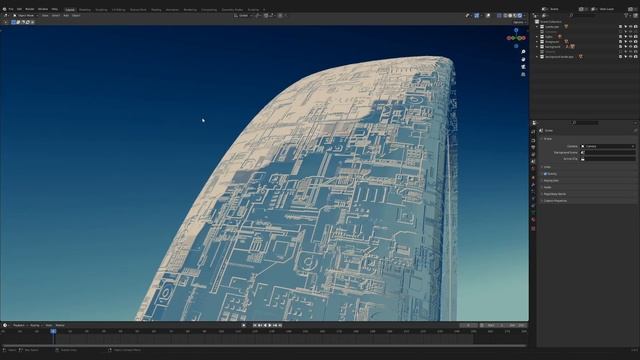The image size is (640, 360).
Task: Select Scene Collection in outliner
Action: point(551,22)
